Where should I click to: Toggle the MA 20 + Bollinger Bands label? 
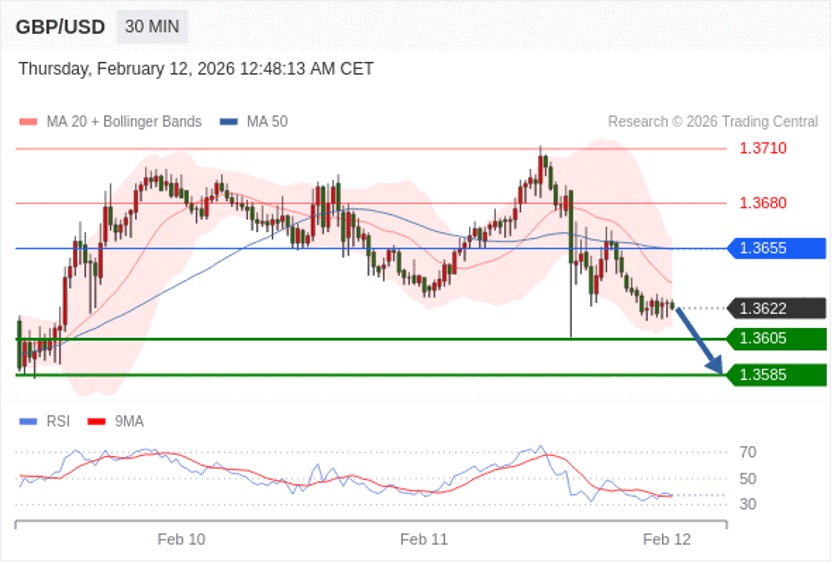[124, 122]
